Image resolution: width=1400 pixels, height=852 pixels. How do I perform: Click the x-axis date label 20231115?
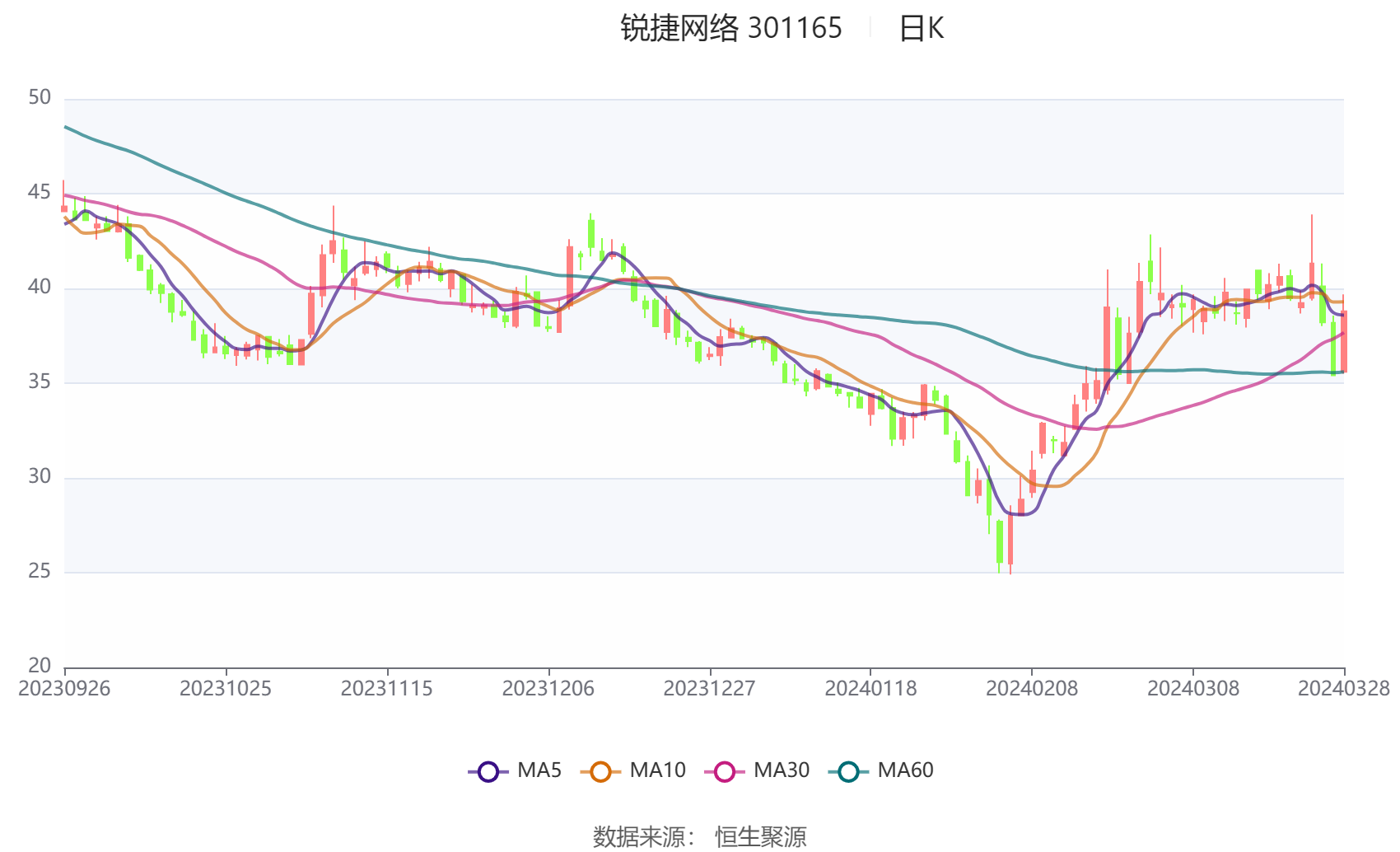click(387, 689)
